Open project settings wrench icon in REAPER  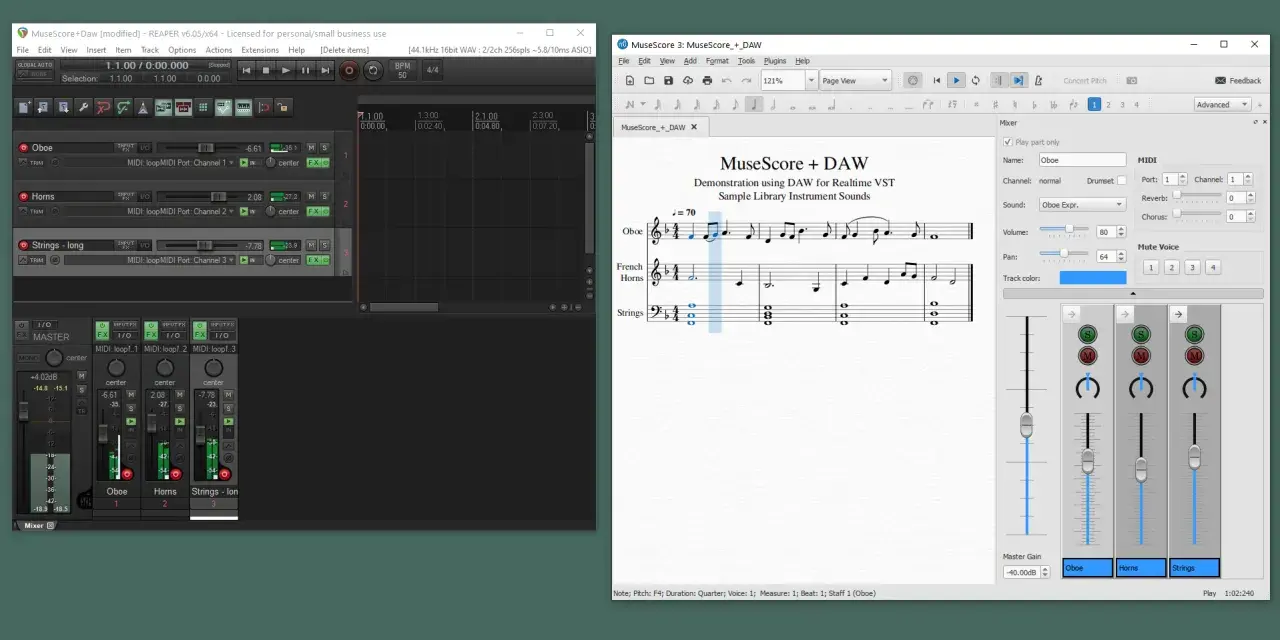(x=84, y=107)
